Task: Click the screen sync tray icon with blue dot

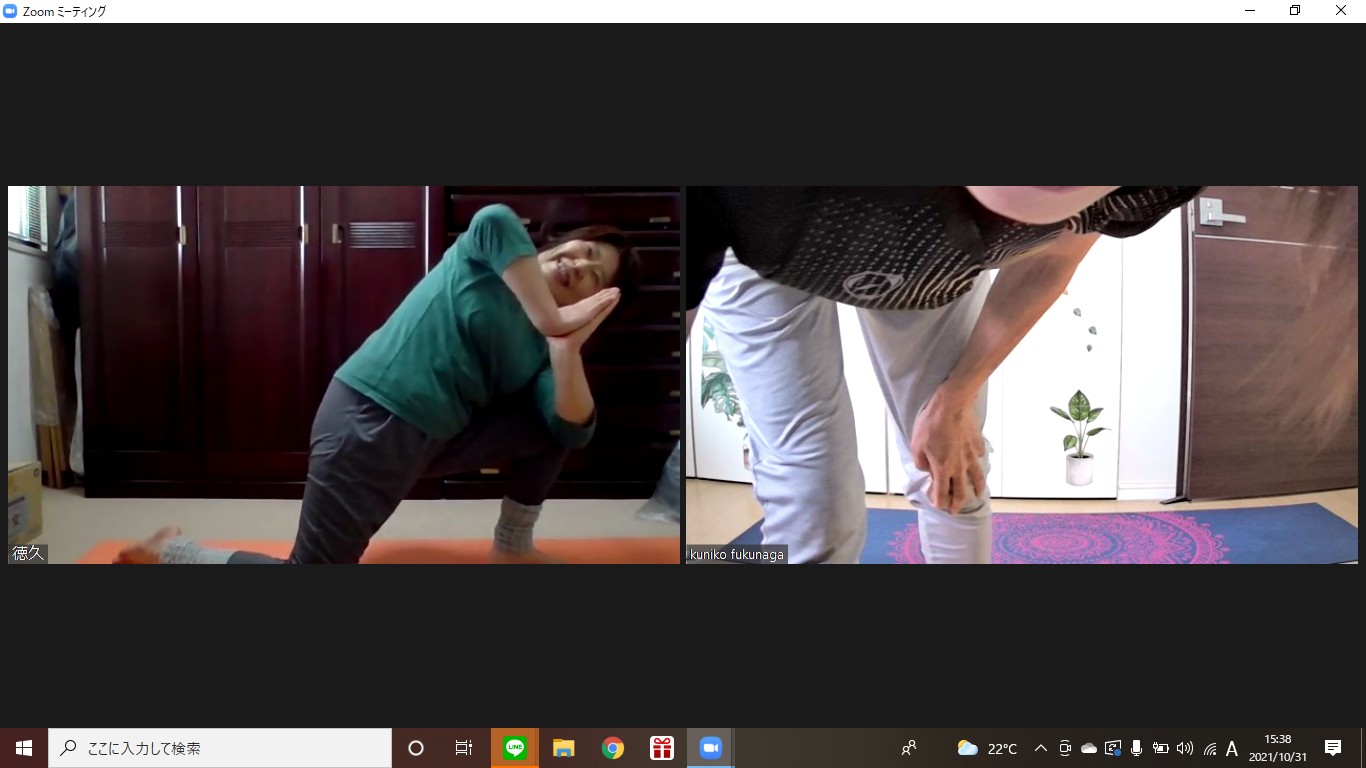Action: [x=1113, y=748]
